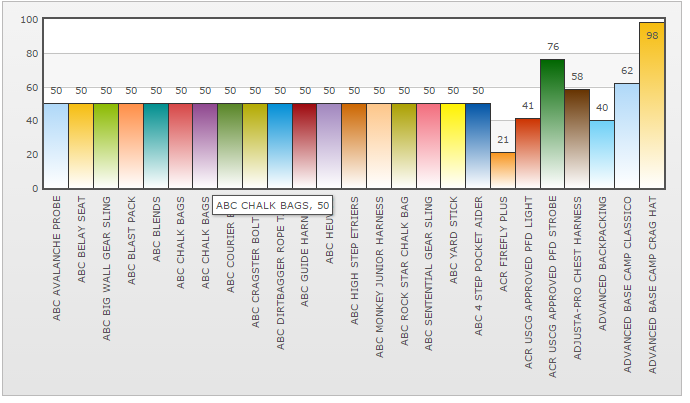Click the 'ADVANCED BASE CAMP CRAG HAT' axis label

(653, 285)
